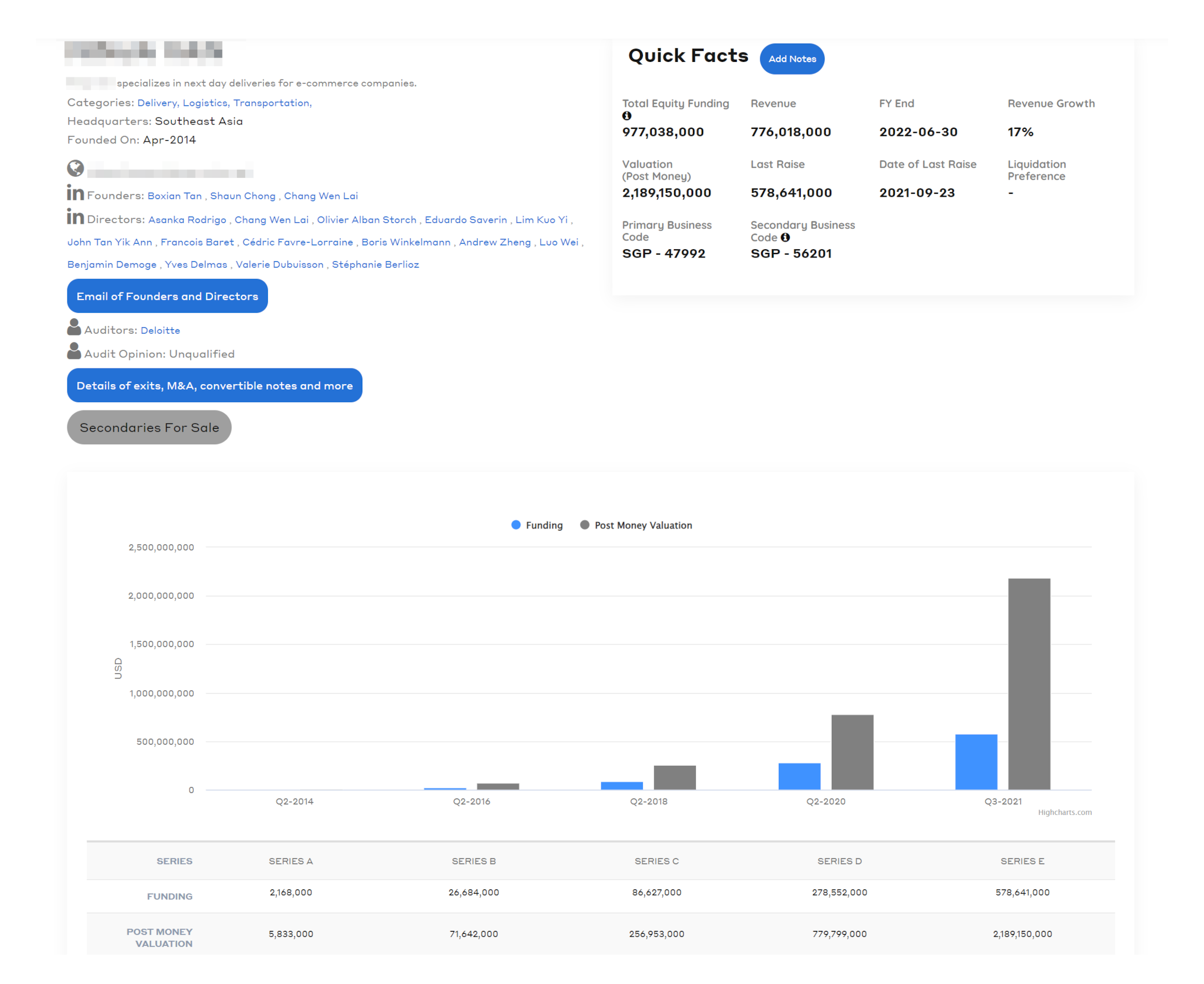Click info icon under Total Equity Funding

627,116
